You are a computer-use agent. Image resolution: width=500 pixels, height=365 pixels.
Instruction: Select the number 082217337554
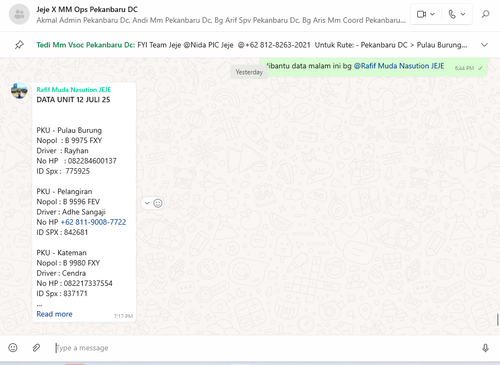coord(88,283)
